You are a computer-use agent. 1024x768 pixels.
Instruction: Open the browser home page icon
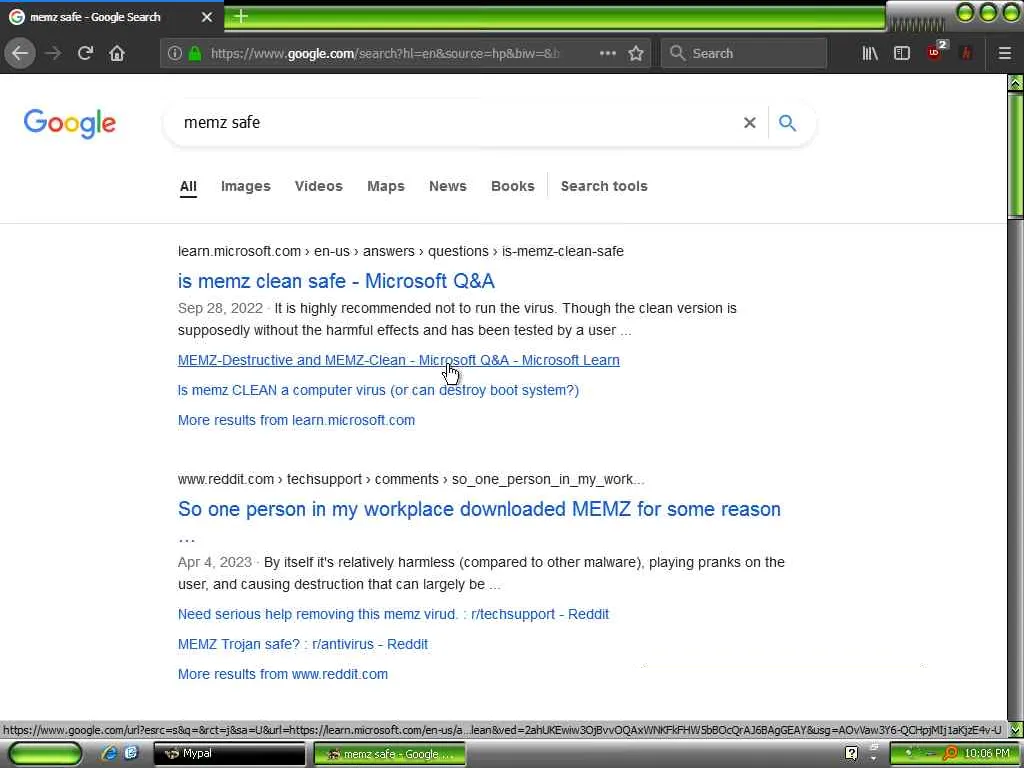[x=117, y=53]
